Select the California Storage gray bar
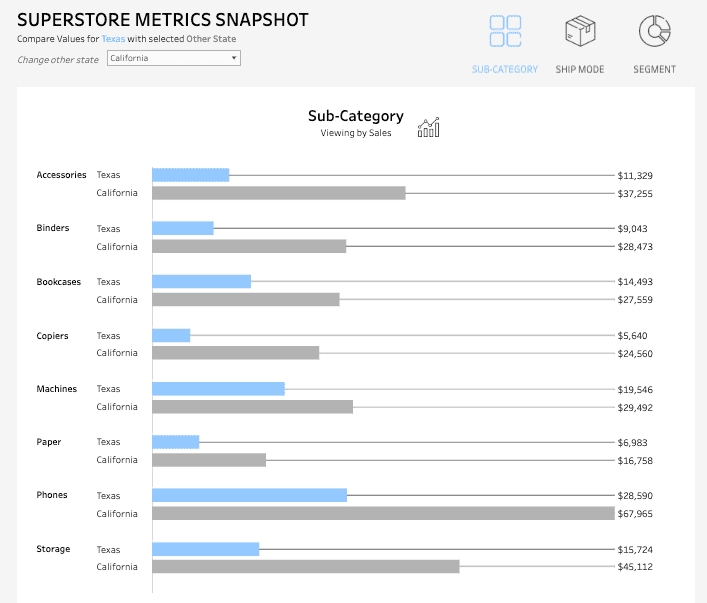This screenshot has width=707, height=603. tap(305, 566)
